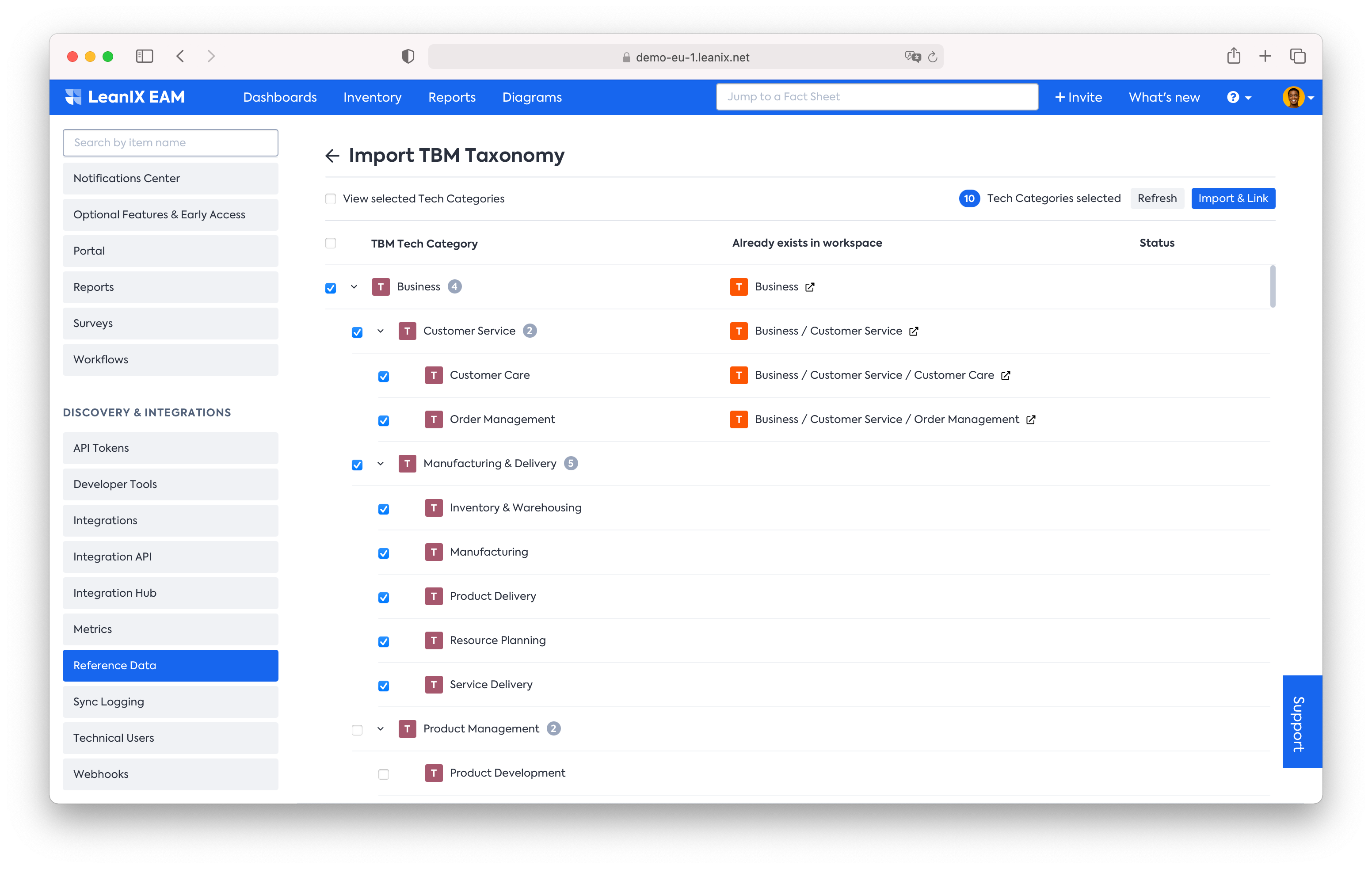
Task: Uncheck the Business row checkbox
Action: pos(331,288)
